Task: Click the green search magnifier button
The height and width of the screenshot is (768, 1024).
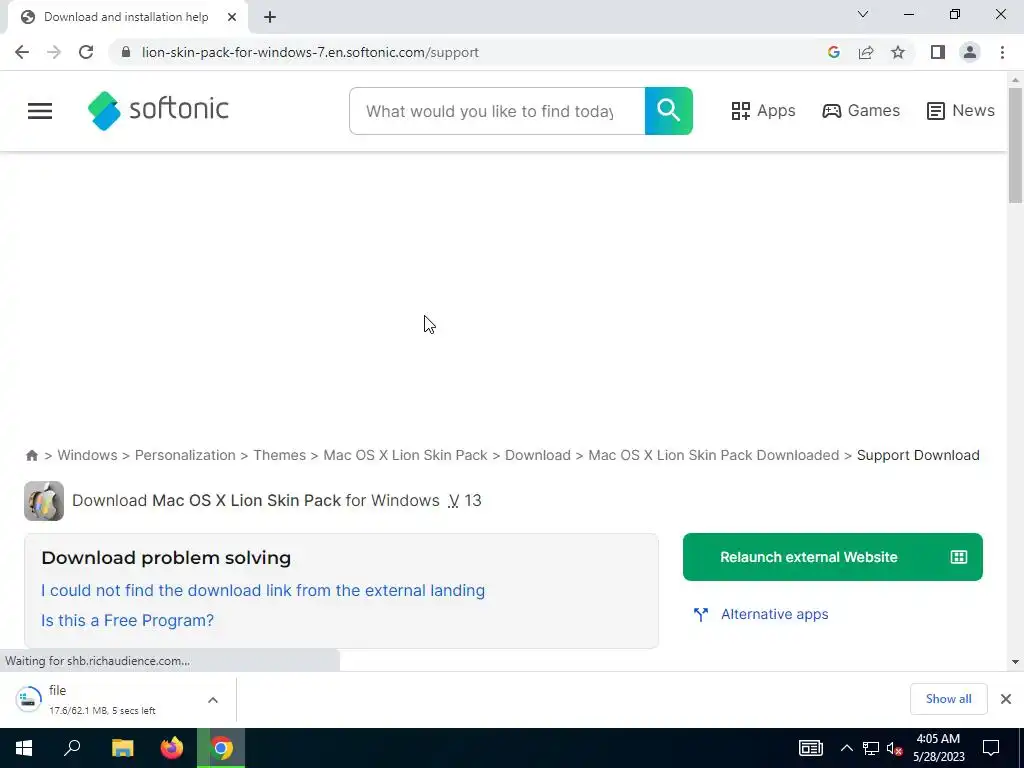Action: click(668, 111)
